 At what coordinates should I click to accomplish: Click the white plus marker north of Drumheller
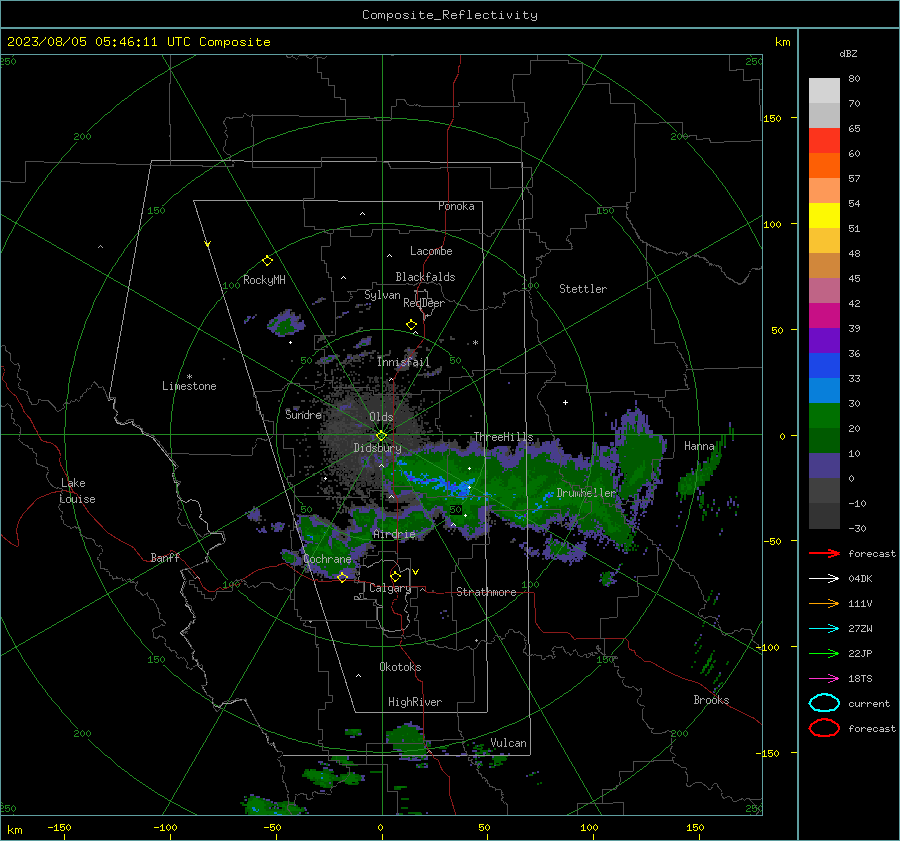tap(565, 402)
